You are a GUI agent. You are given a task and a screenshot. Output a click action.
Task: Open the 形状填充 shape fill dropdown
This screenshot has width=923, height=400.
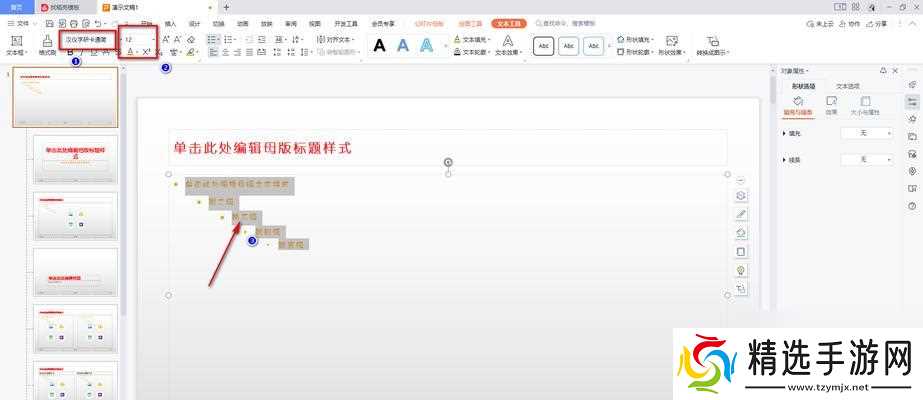[x=635, y=39]
